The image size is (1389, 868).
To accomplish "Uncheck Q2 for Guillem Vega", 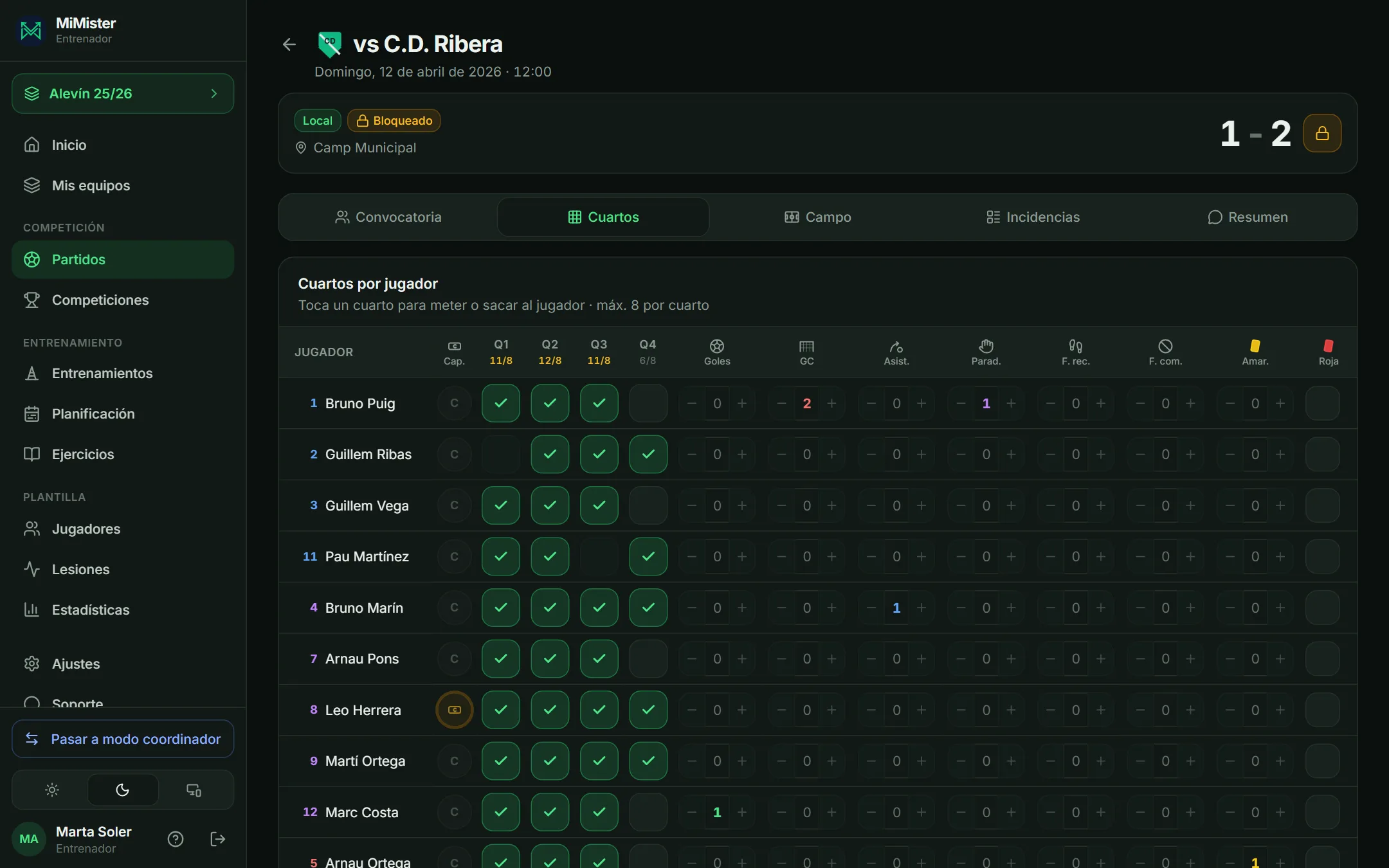I will pos(550,505).
